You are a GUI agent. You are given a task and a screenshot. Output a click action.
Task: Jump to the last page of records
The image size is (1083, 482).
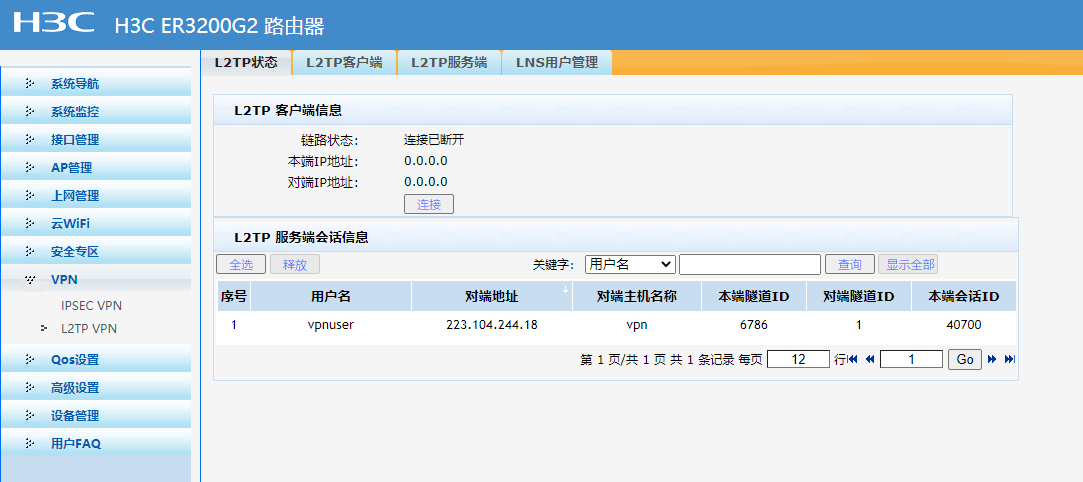click(1009, 359)
